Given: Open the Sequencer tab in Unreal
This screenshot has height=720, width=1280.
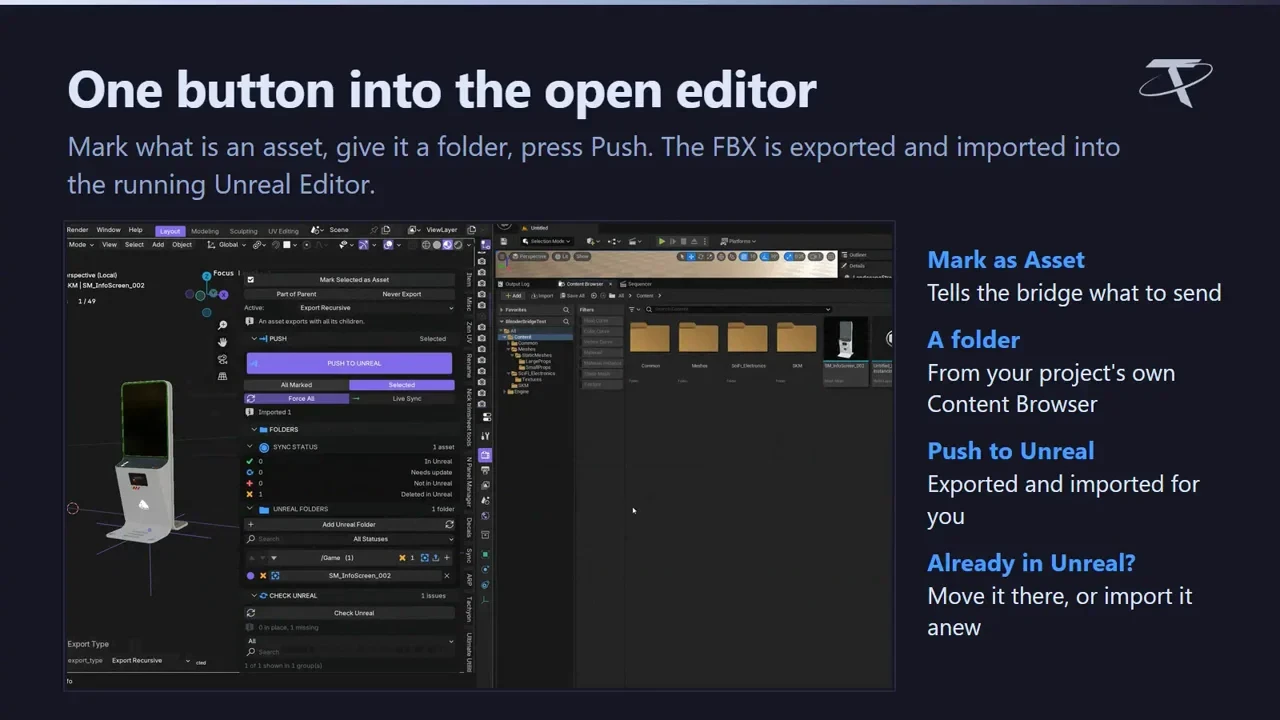Looking at the screenshot, I should click(x=638, y=284).
